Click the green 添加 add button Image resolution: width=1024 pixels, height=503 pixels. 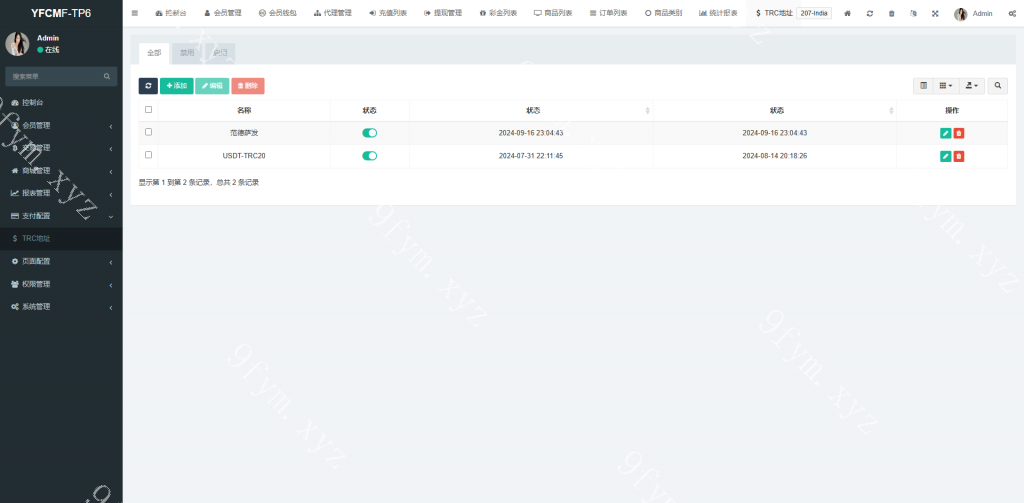click(x=176, y=86)
